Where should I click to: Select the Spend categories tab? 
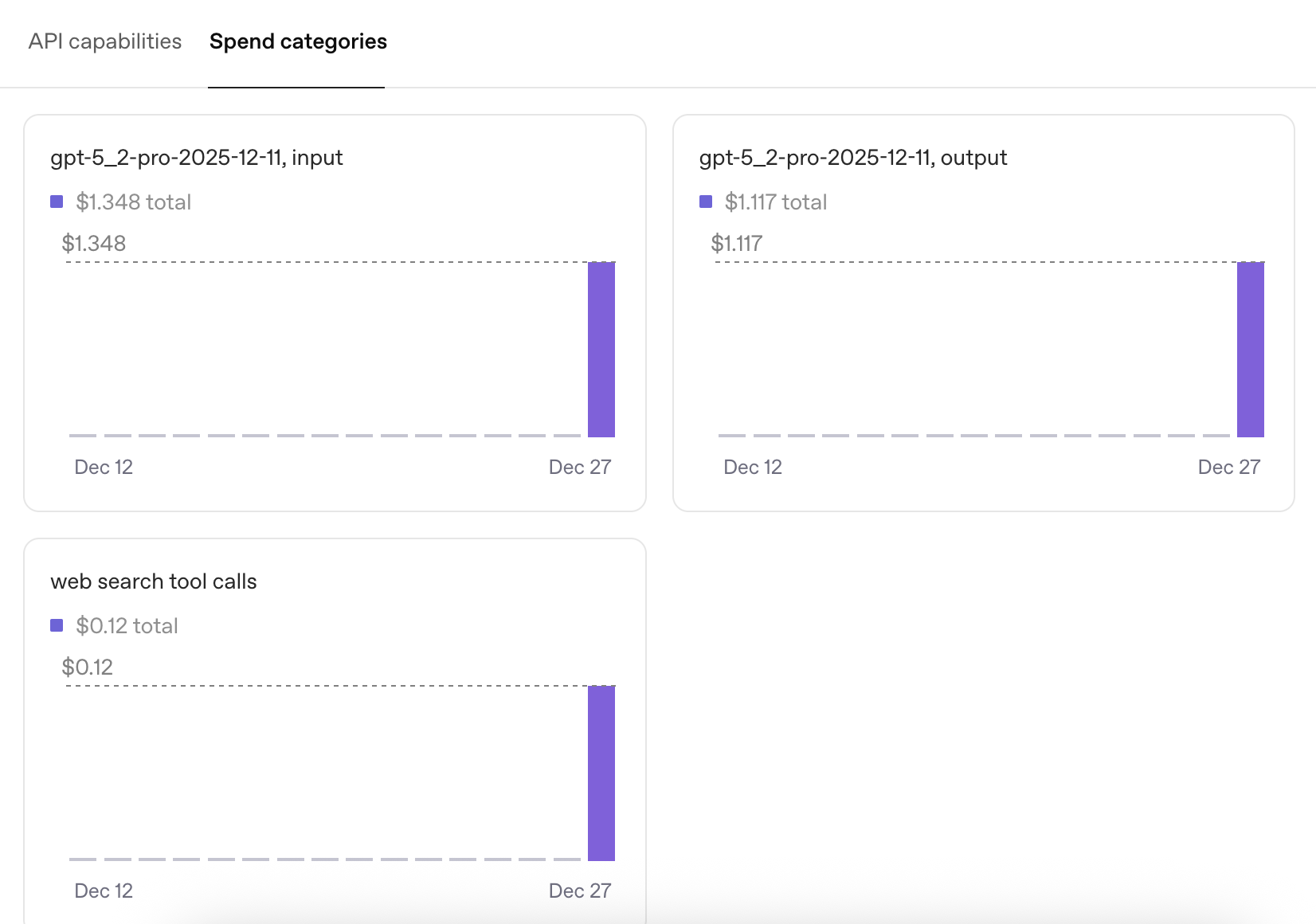tap(298, 41)
